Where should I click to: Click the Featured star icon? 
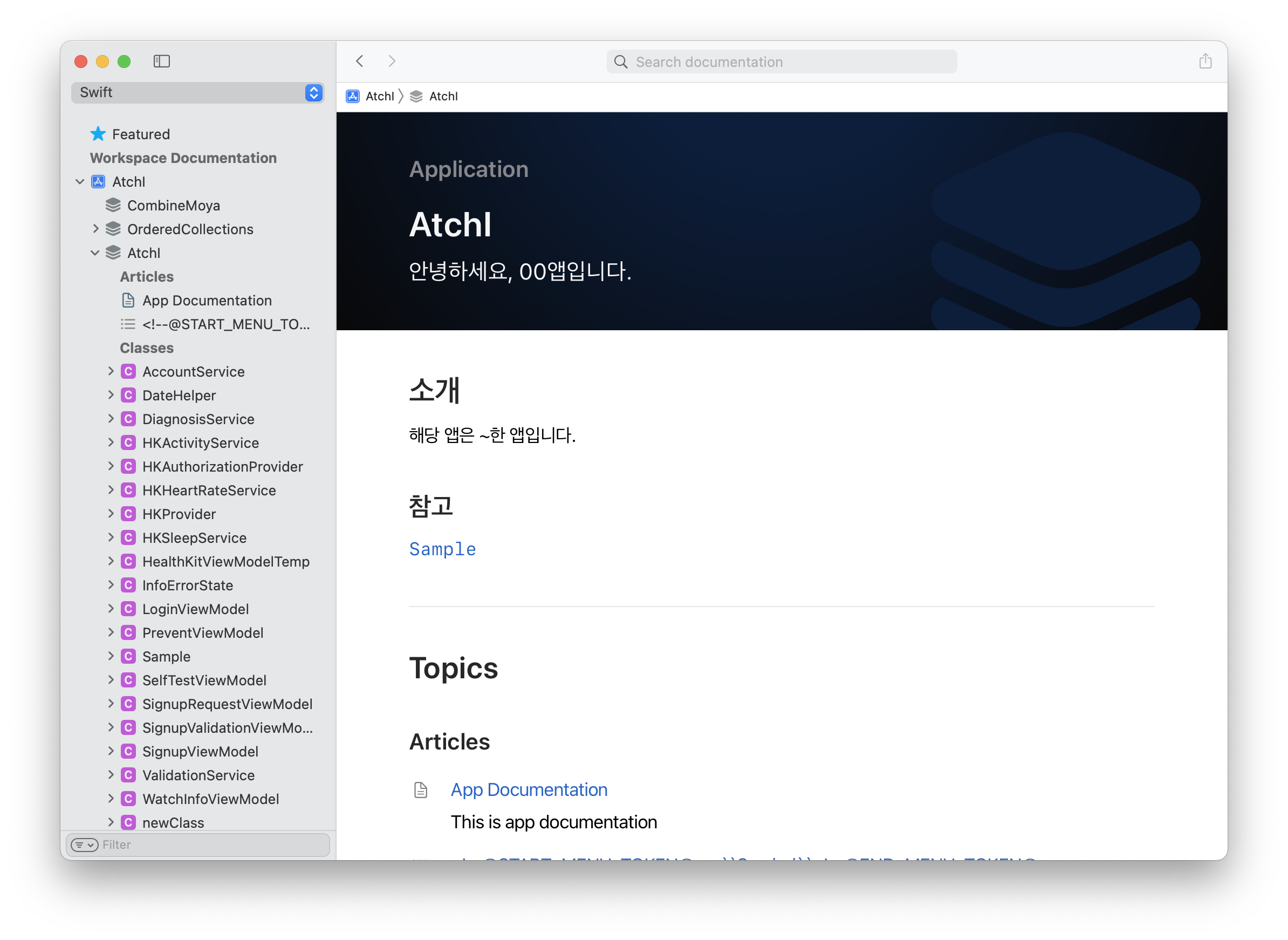[x=98, y=134]
